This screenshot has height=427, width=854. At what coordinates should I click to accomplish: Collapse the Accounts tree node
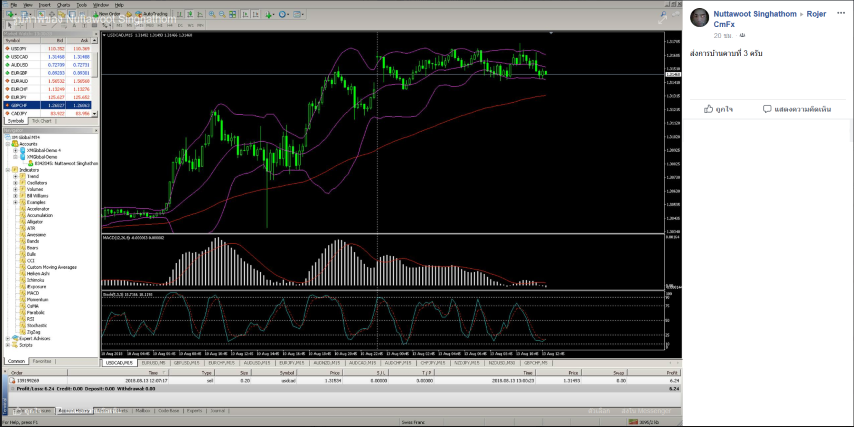[x=8, y=144]
